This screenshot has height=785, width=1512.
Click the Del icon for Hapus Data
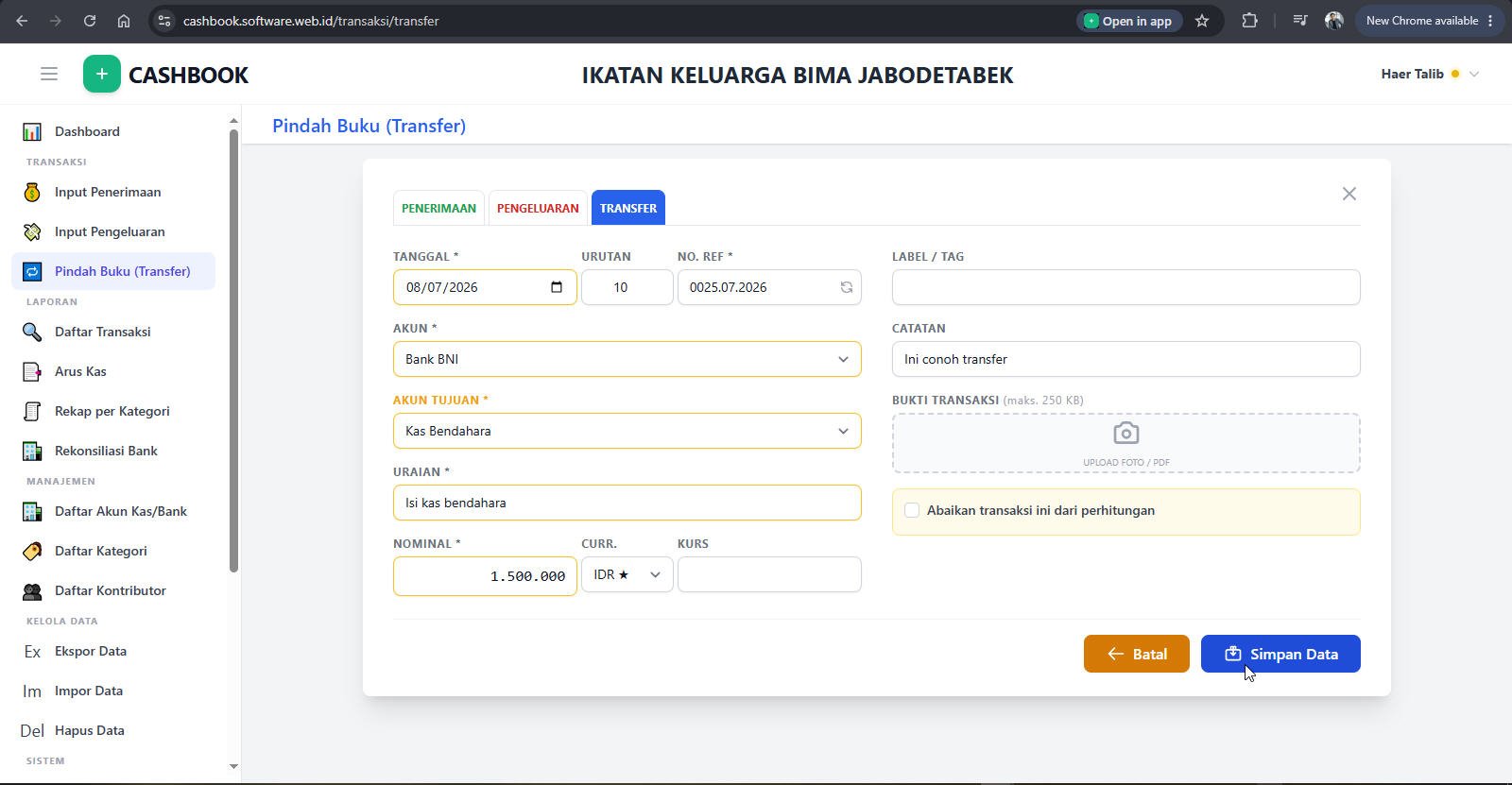pyautogui.click(x=32, y=730)
